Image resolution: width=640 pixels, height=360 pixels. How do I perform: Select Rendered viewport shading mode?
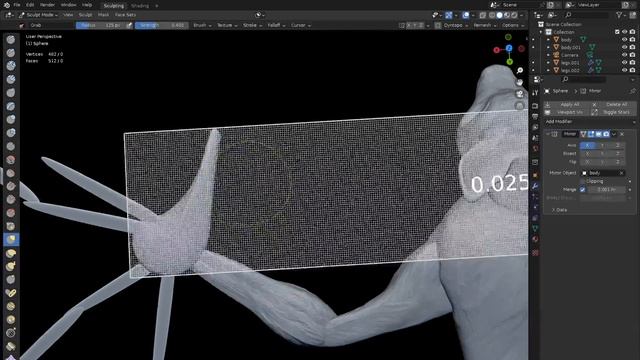pyautogui.click(x=514, y=15)
